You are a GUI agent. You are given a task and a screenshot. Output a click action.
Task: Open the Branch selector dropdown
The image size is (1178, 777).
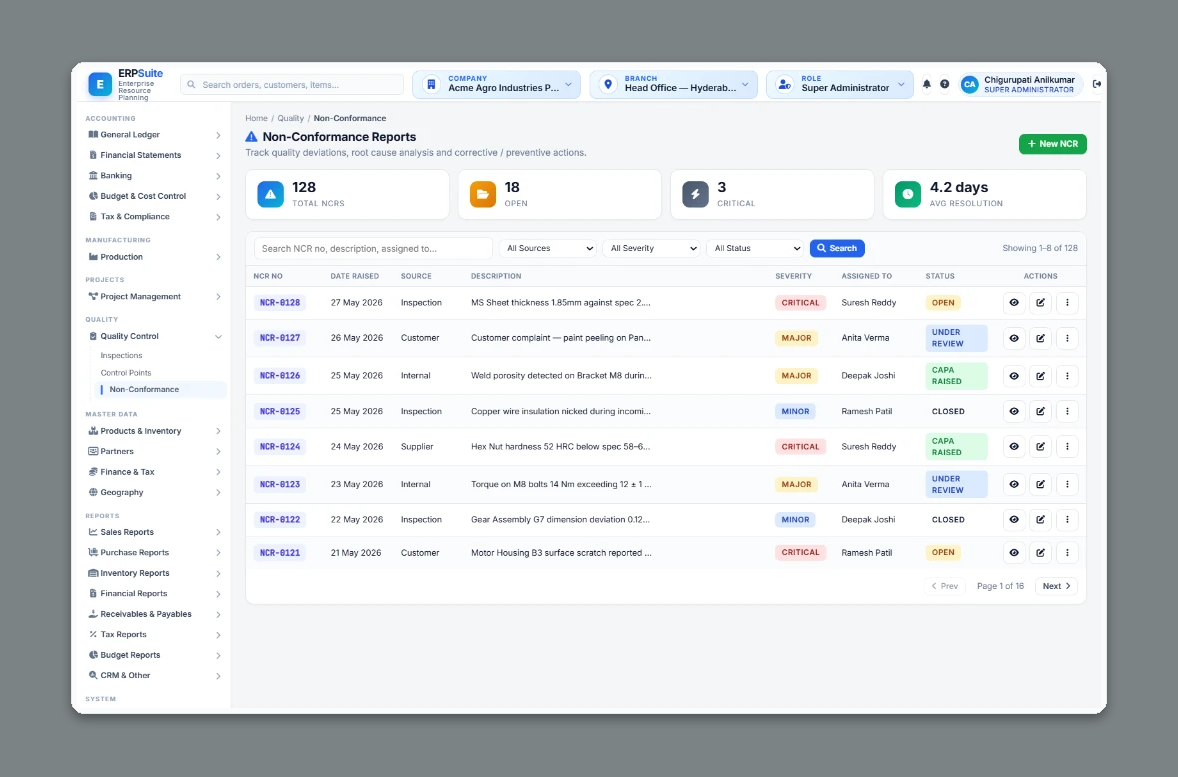[674, 84]
